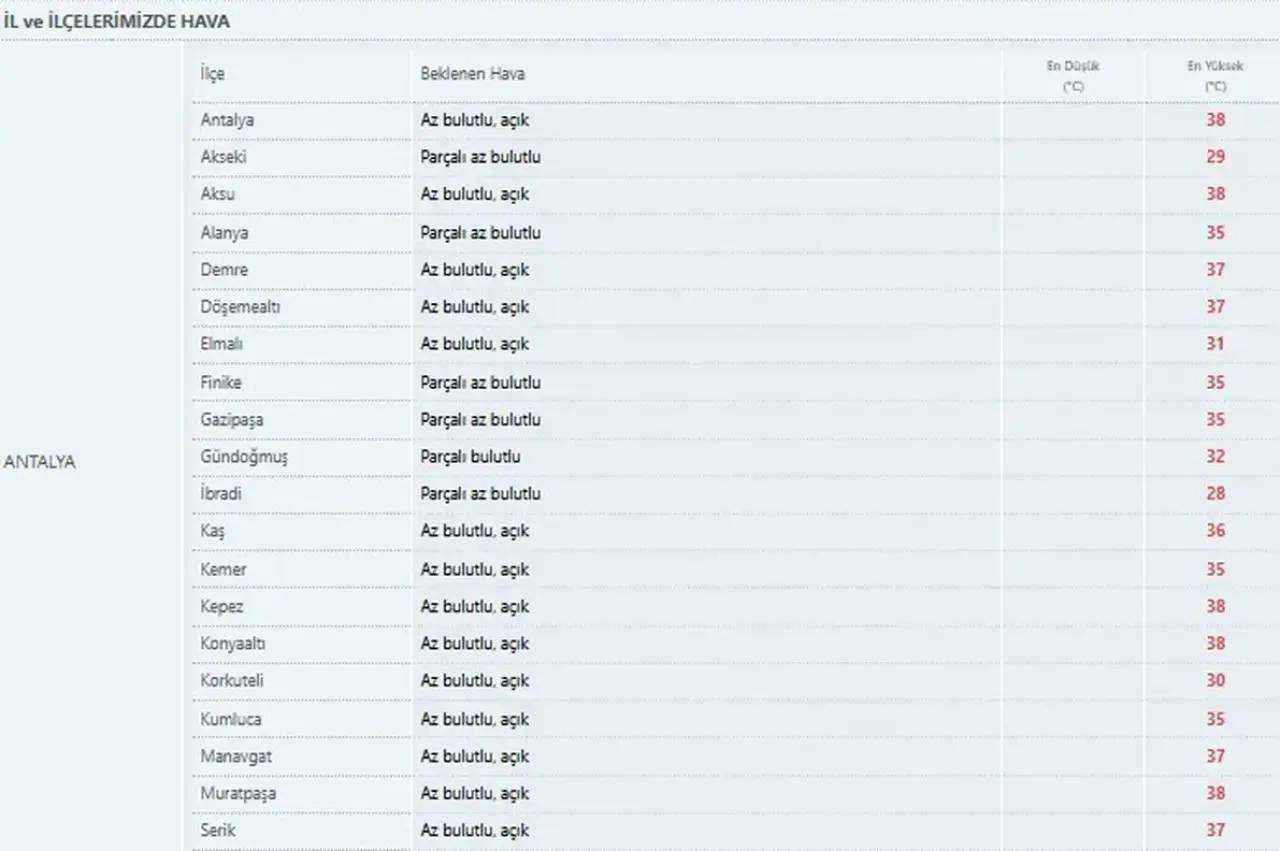
Task: Click Gündoğmuş forecast text Parçalı bulutlu
Action: click(470, 457)
